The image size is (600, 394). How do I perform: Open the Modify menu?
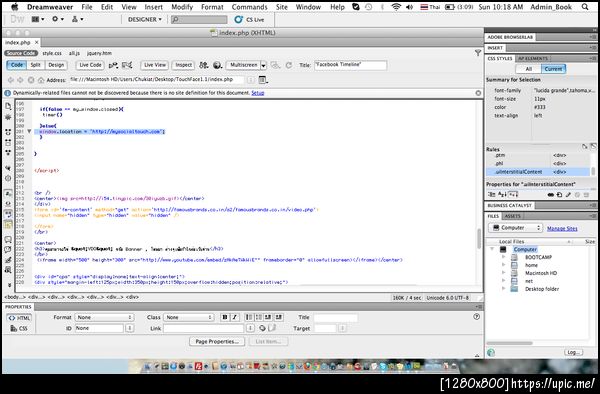(182, 7)
